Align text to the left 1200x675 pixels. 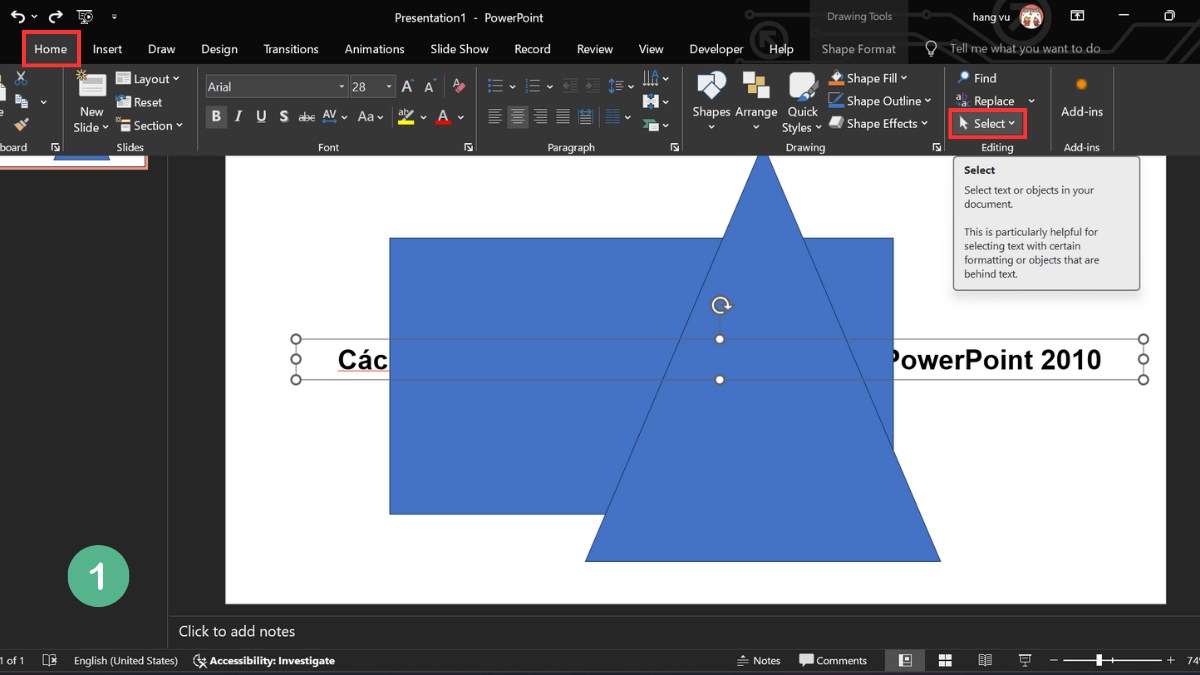[495, 117]
